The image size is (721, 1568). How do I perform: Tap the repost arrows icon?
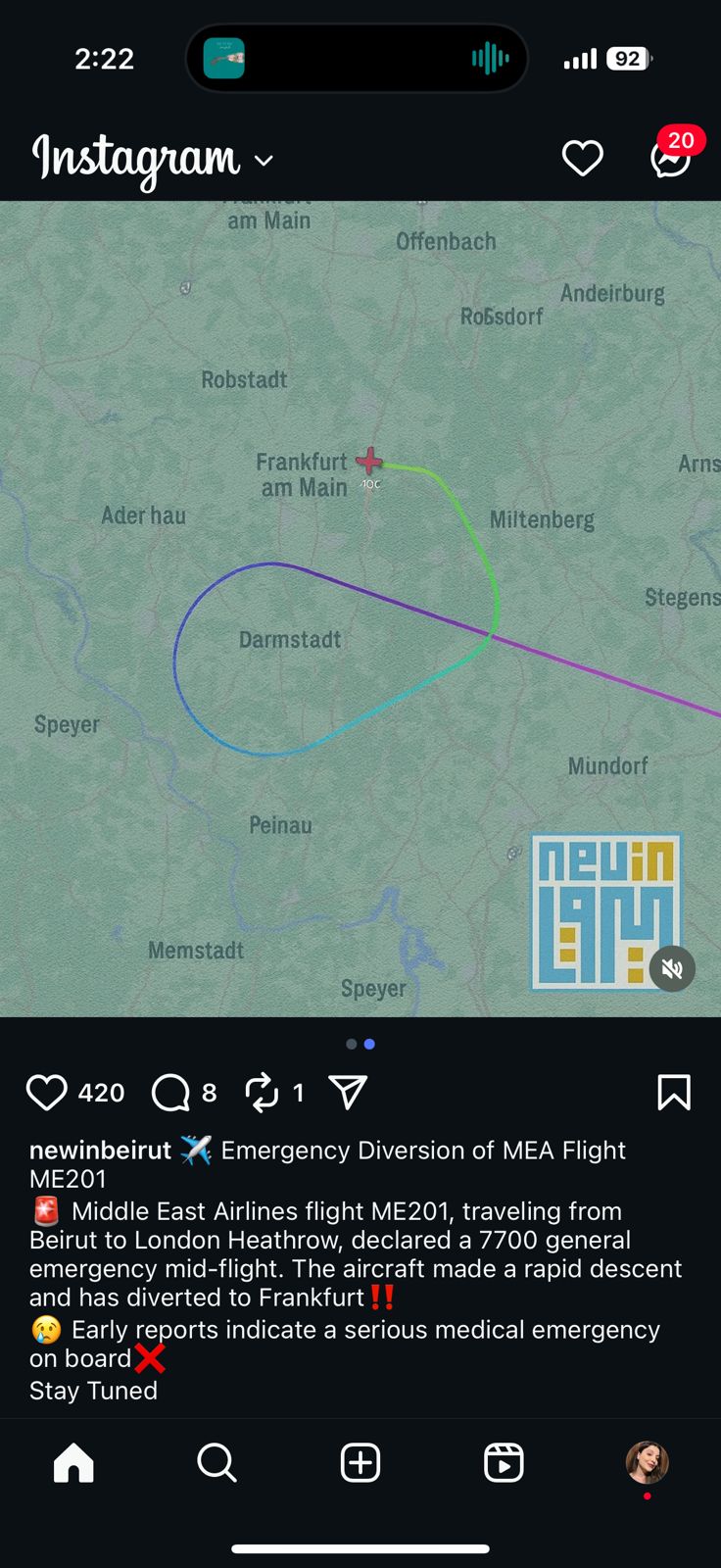262,1092
